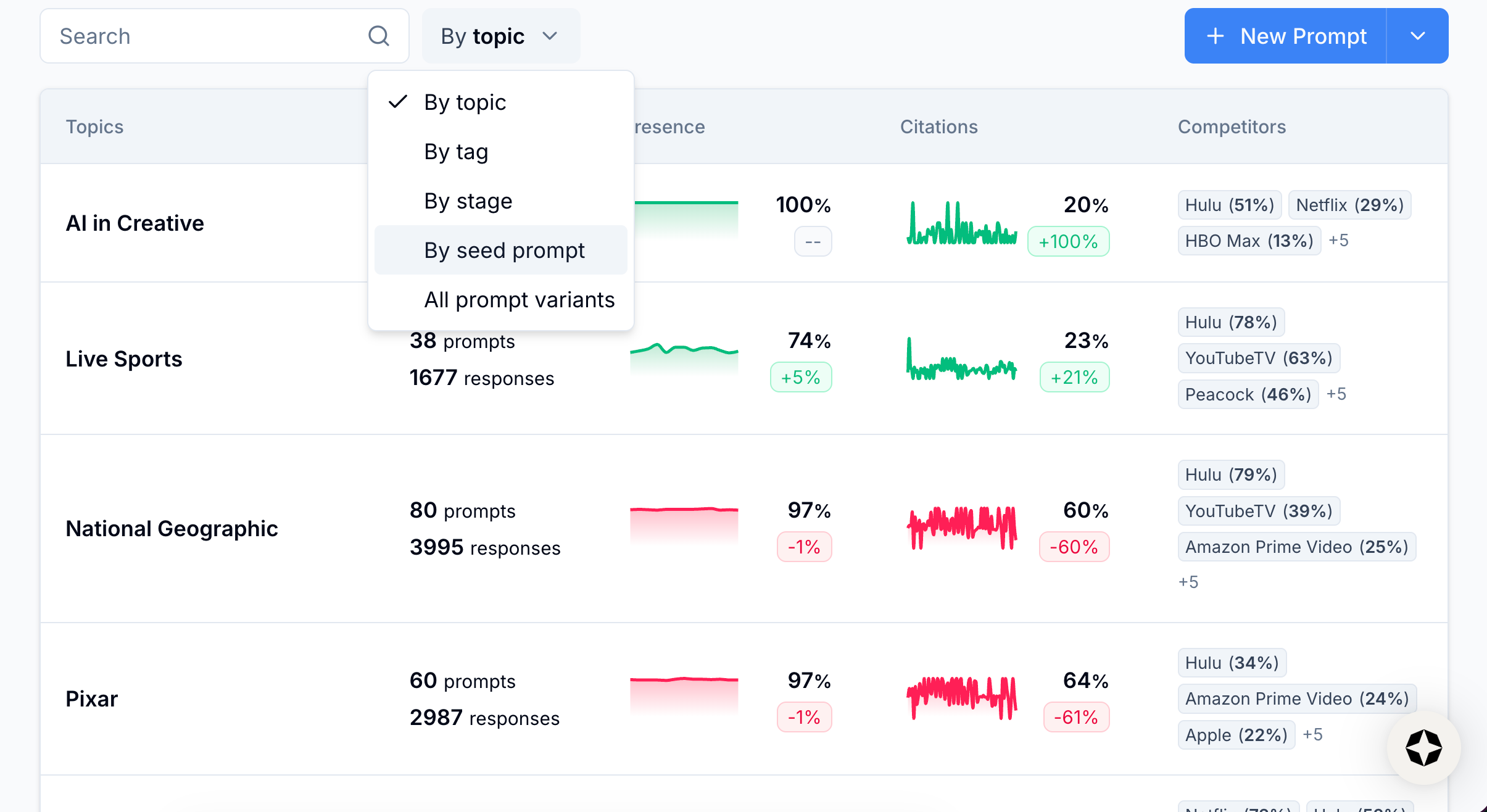Choose All prompt variants option

[519, 299]
